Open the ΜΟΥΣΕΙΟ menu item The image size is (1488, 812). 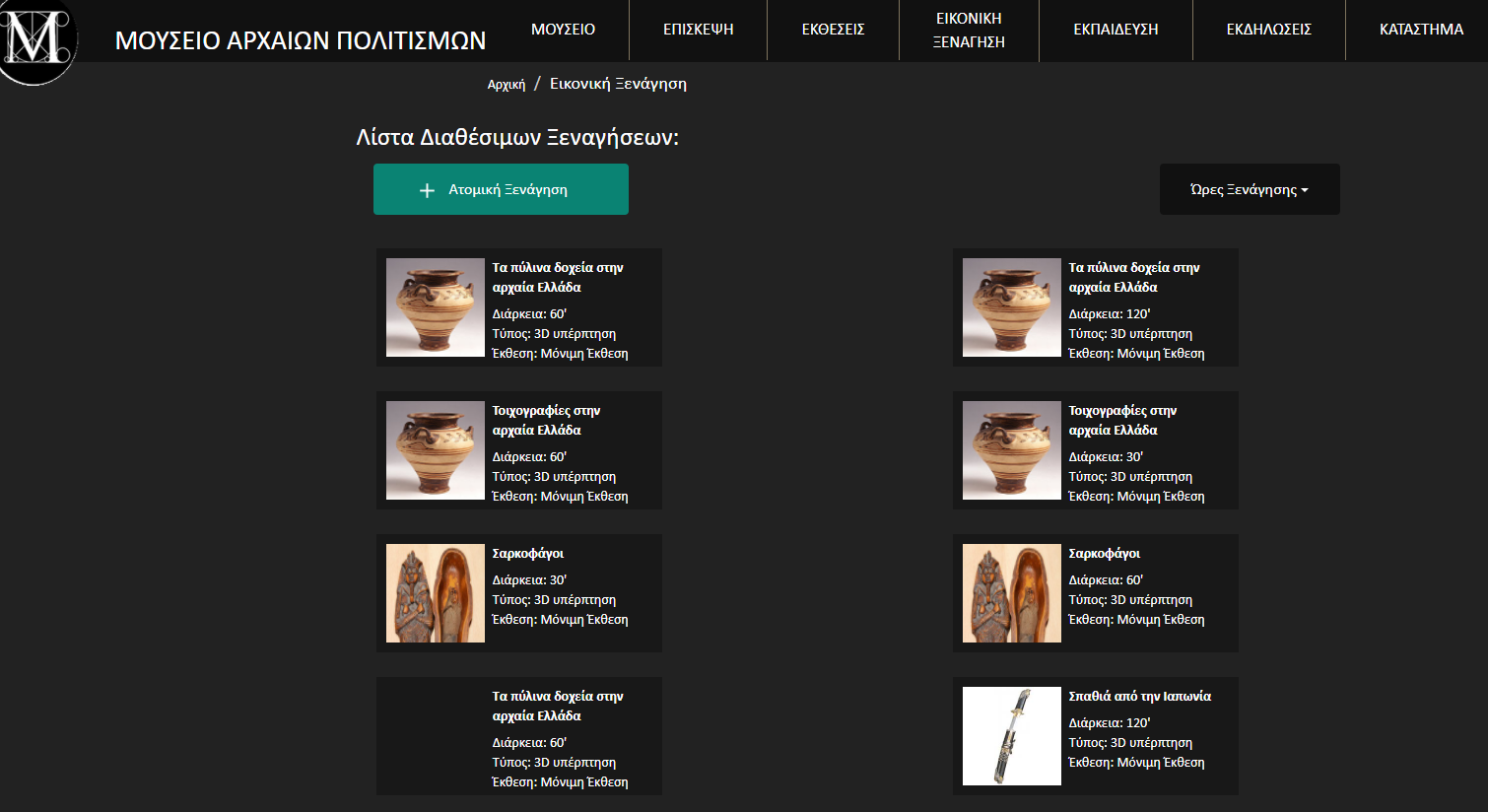(x=563, y=30)
